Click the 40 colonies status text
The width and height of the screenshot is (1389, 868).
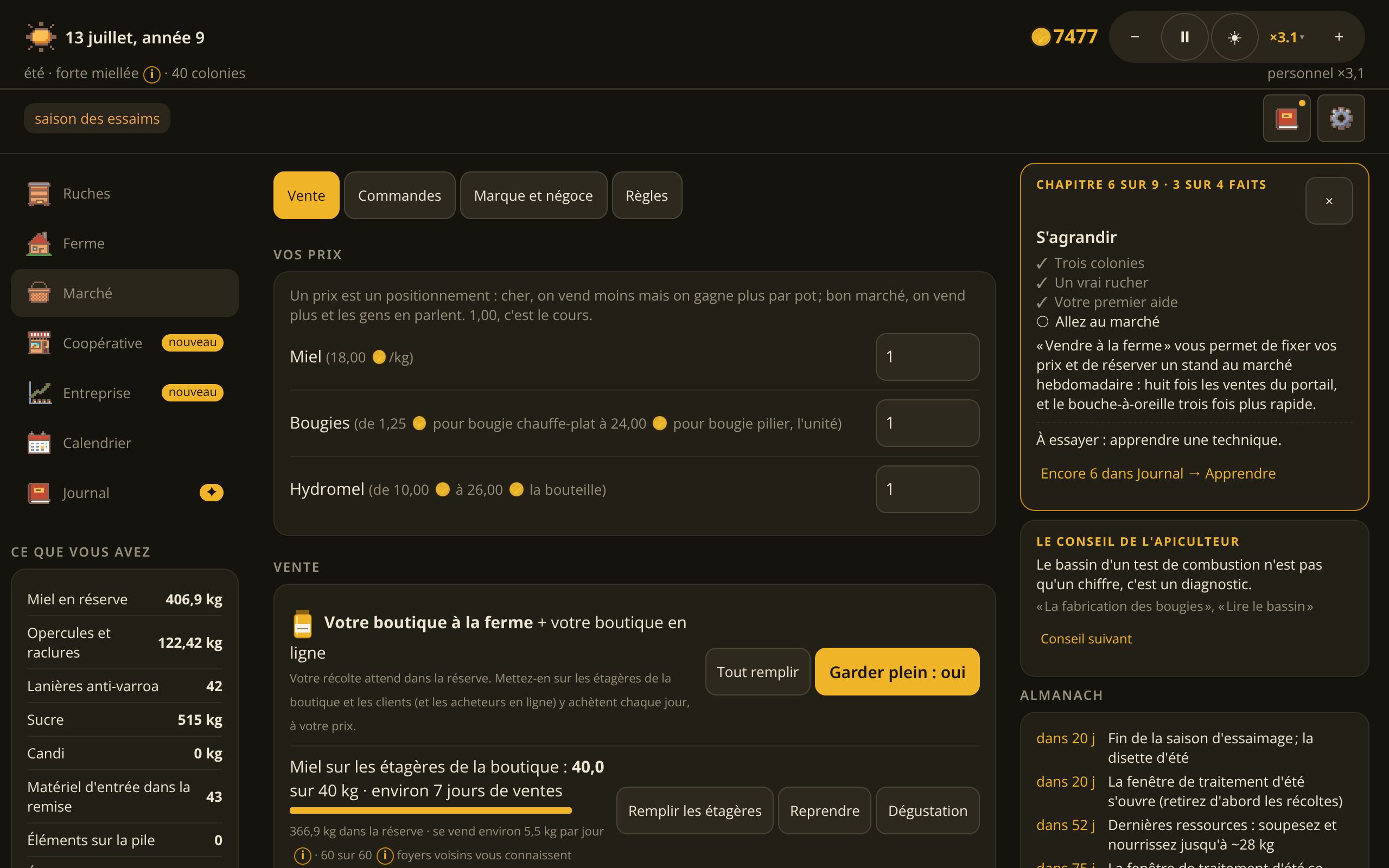tap(208, 73)
